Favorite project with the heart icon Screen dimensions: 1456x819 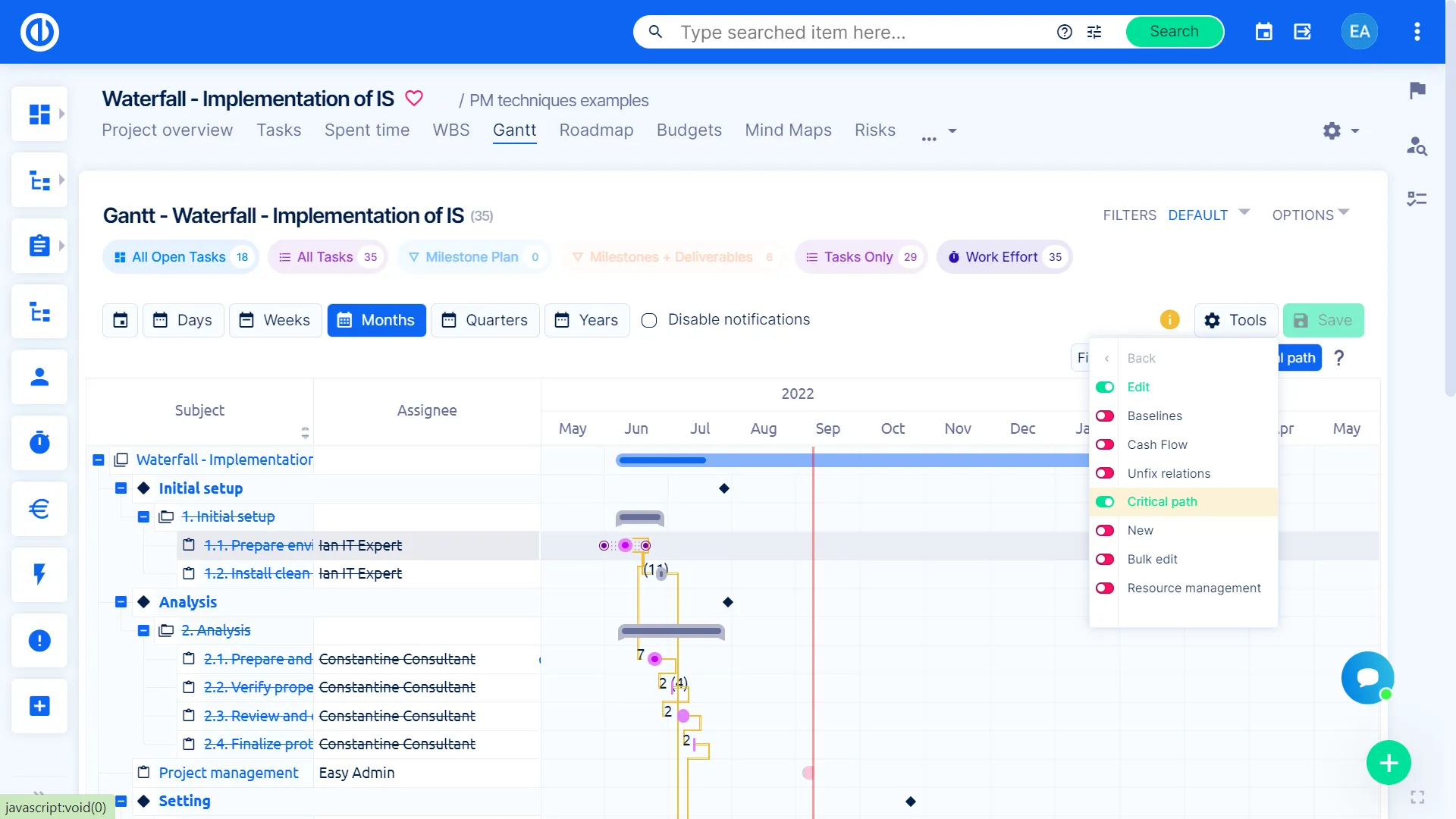coord(414,98)
